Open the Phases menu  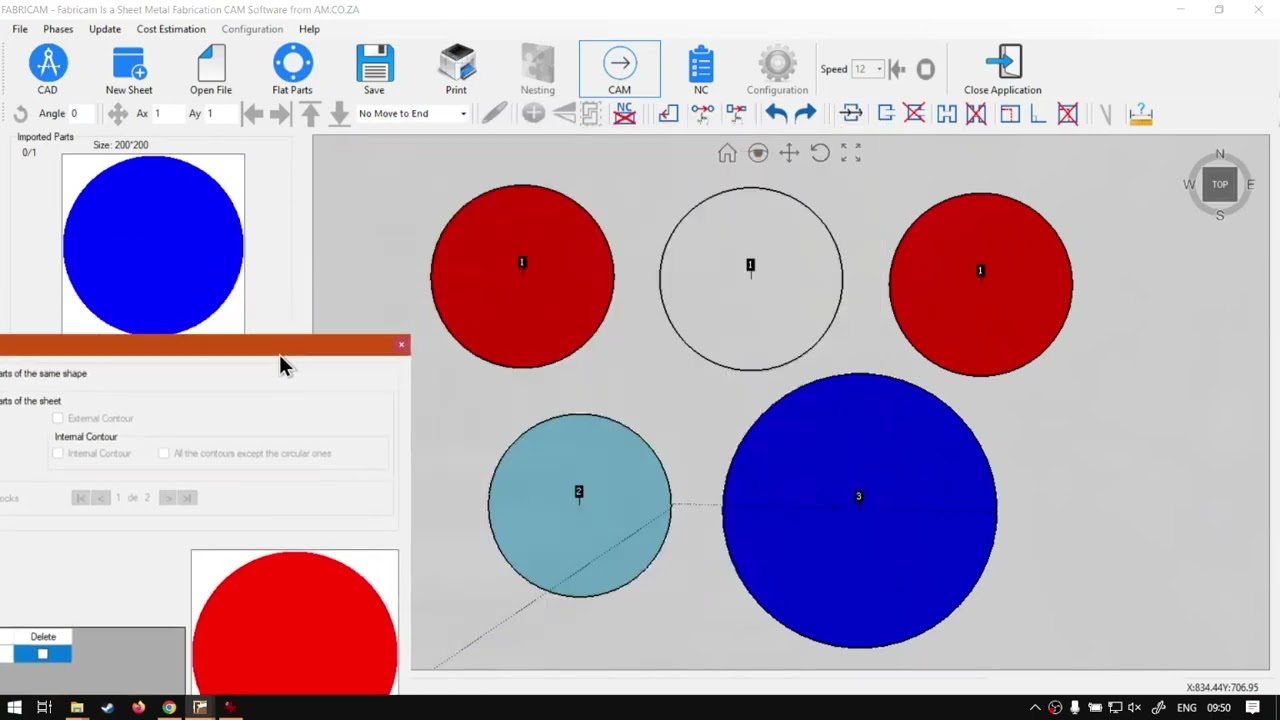tap(58, 29)
